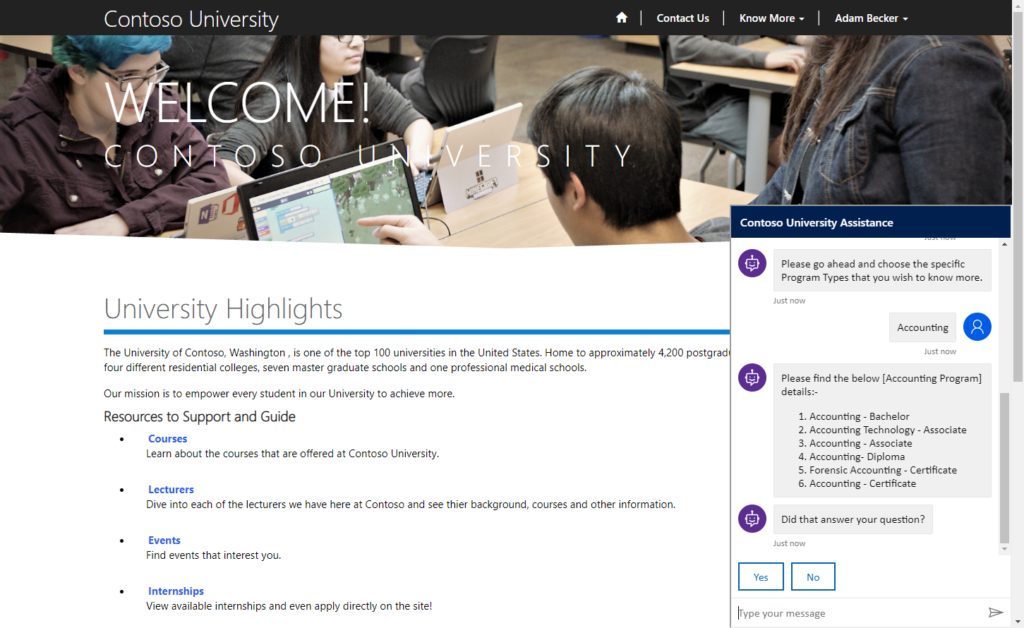Click the bot icon next to the Program Types message

[x=751, y=263]
